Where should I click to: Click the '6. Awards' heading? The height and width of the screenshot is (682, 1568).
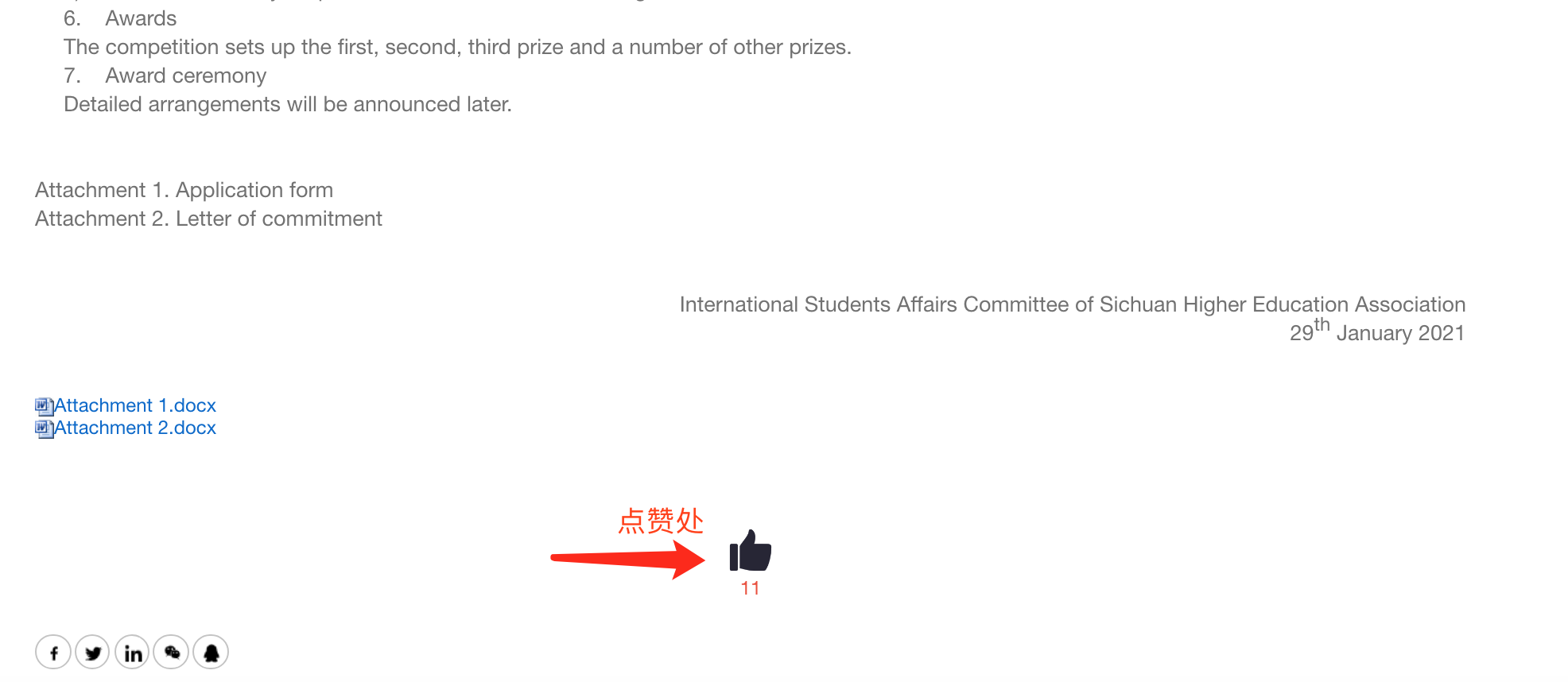[120, 18]
